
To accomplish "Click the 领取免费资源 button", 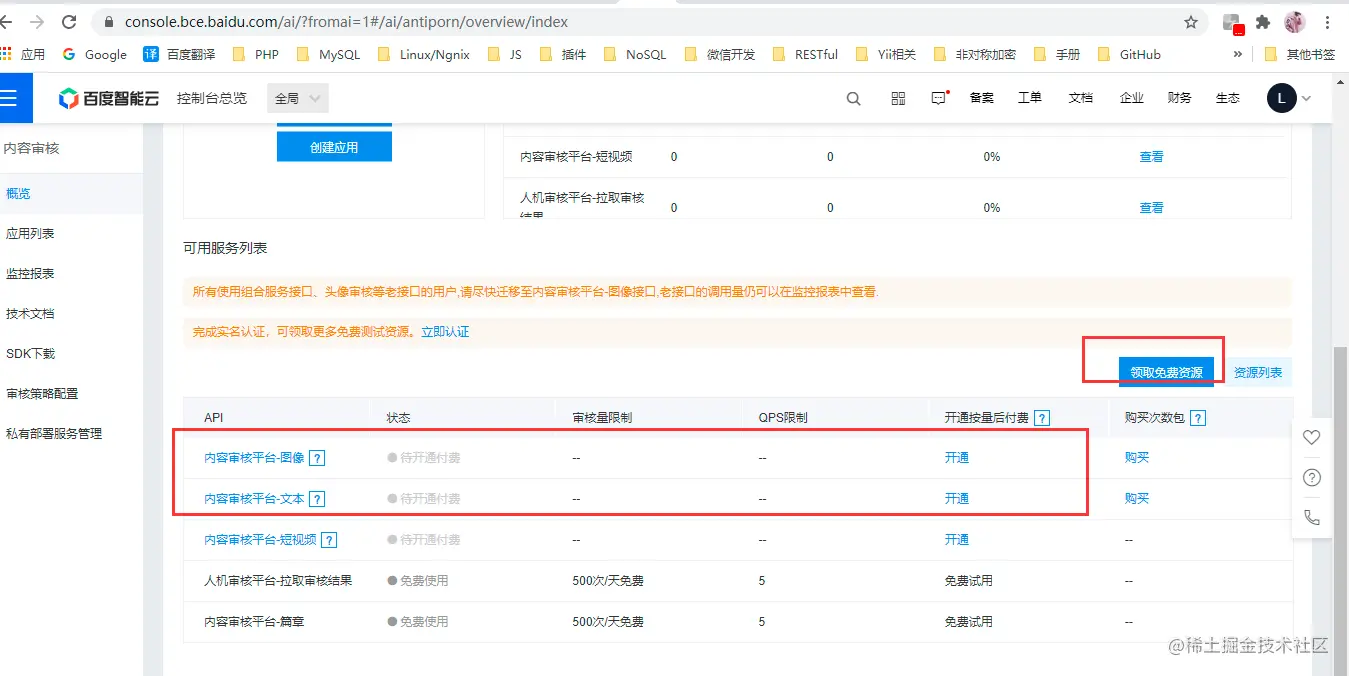I will 1167,372.
